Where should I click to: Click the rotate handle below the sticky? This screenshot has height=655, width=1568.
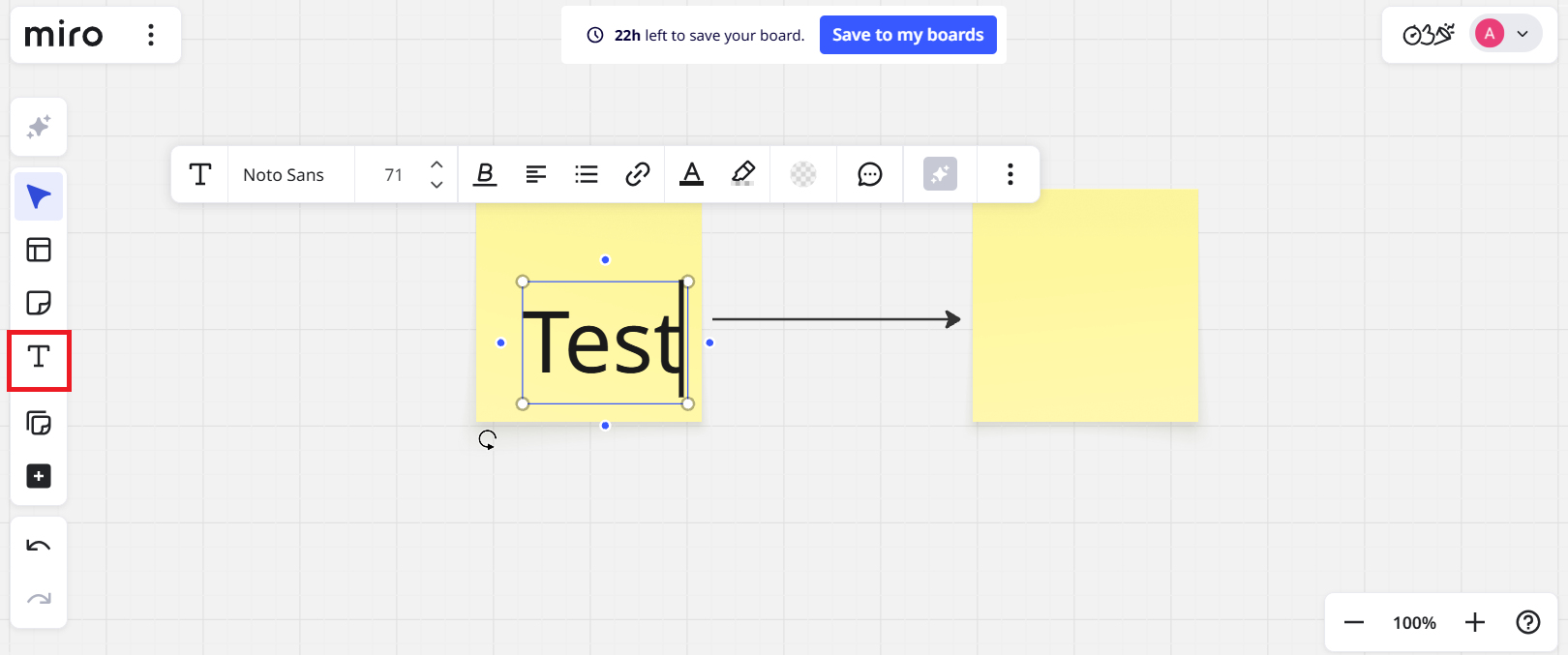point(488,440)
